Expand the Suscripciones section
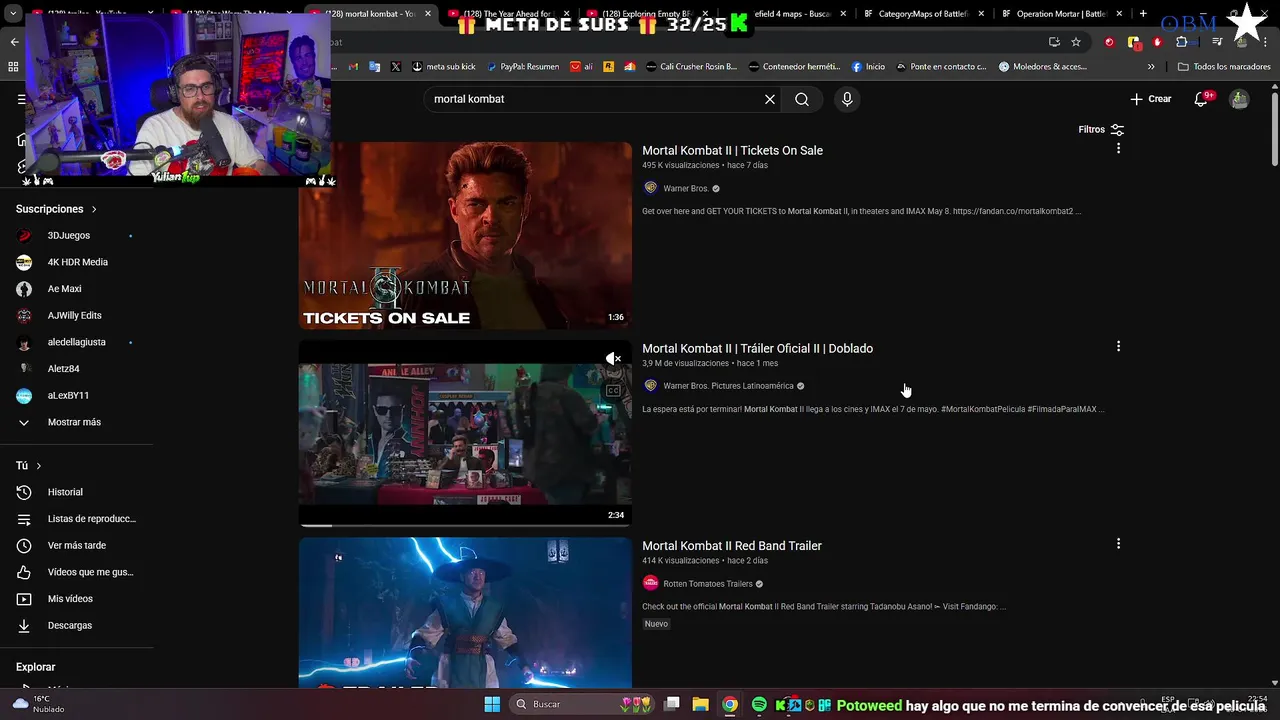The height and width of the screenshot is (720, 1280). 56,209
